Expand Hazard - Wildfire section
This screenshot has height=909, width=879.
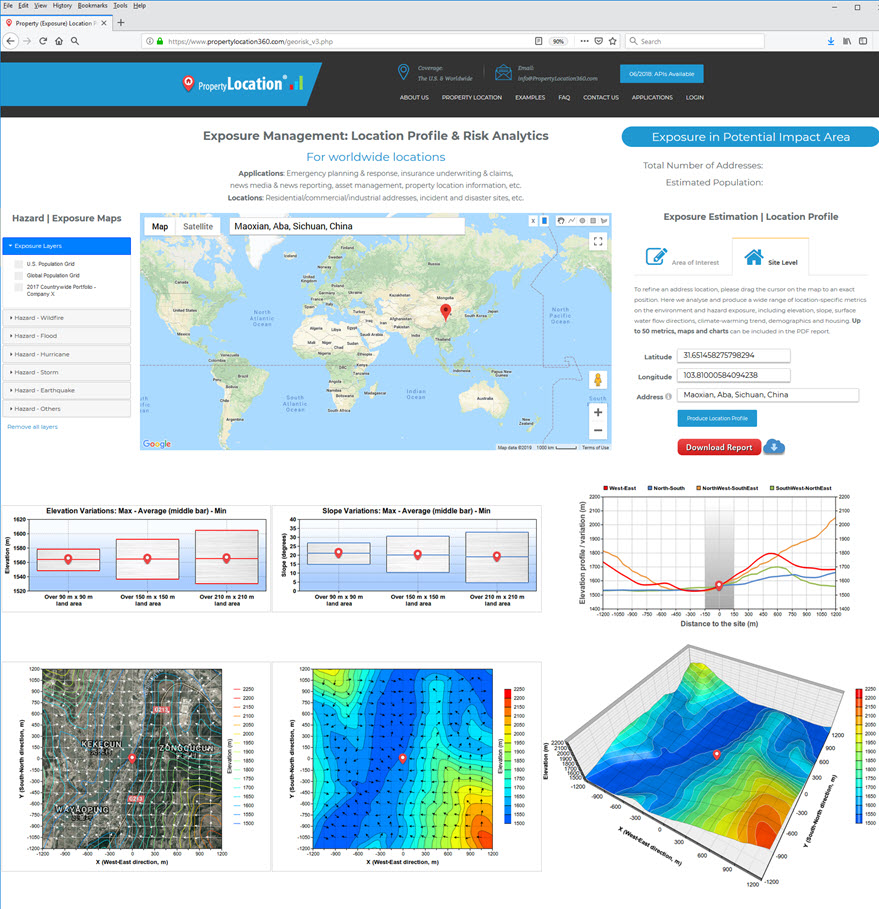[67, 318]
